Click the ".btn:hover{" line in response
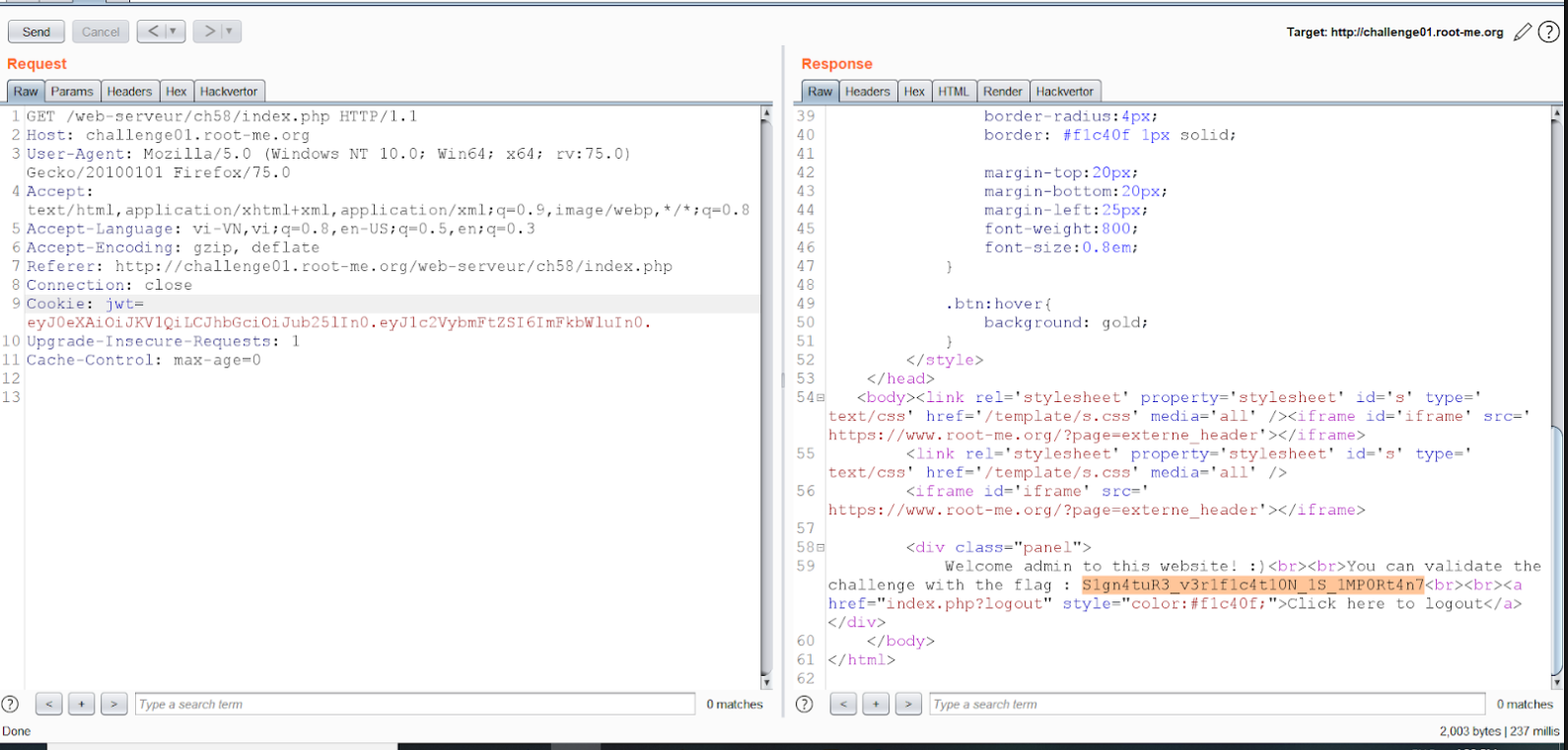Image resolution: width=1568 pixels, height=750 pixels. pyautogui.click(x=999, y=304)
